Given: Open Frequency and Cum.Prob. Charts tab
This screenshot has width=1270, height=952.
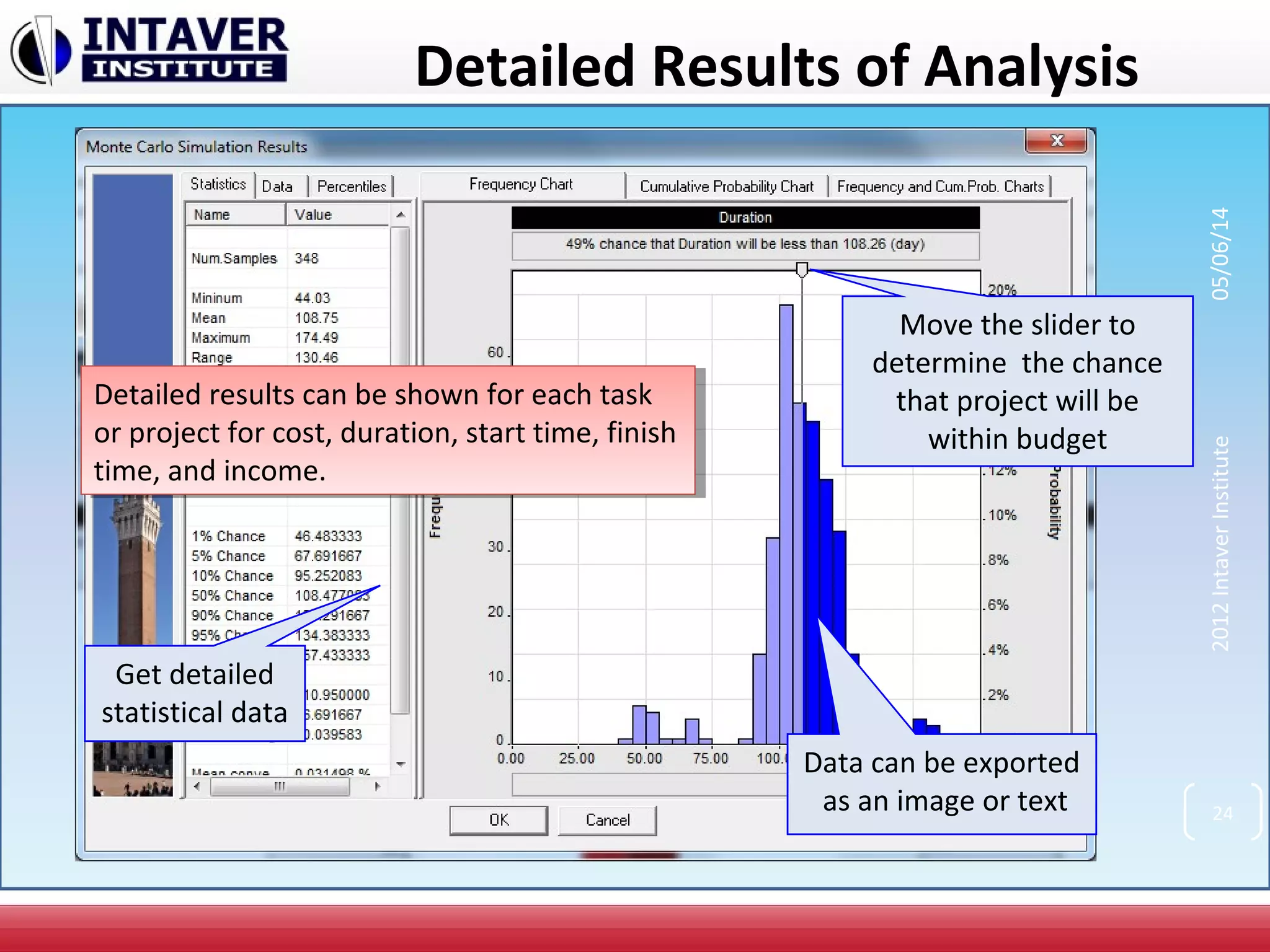Looking at the screenshot, I should pos(940,187).
